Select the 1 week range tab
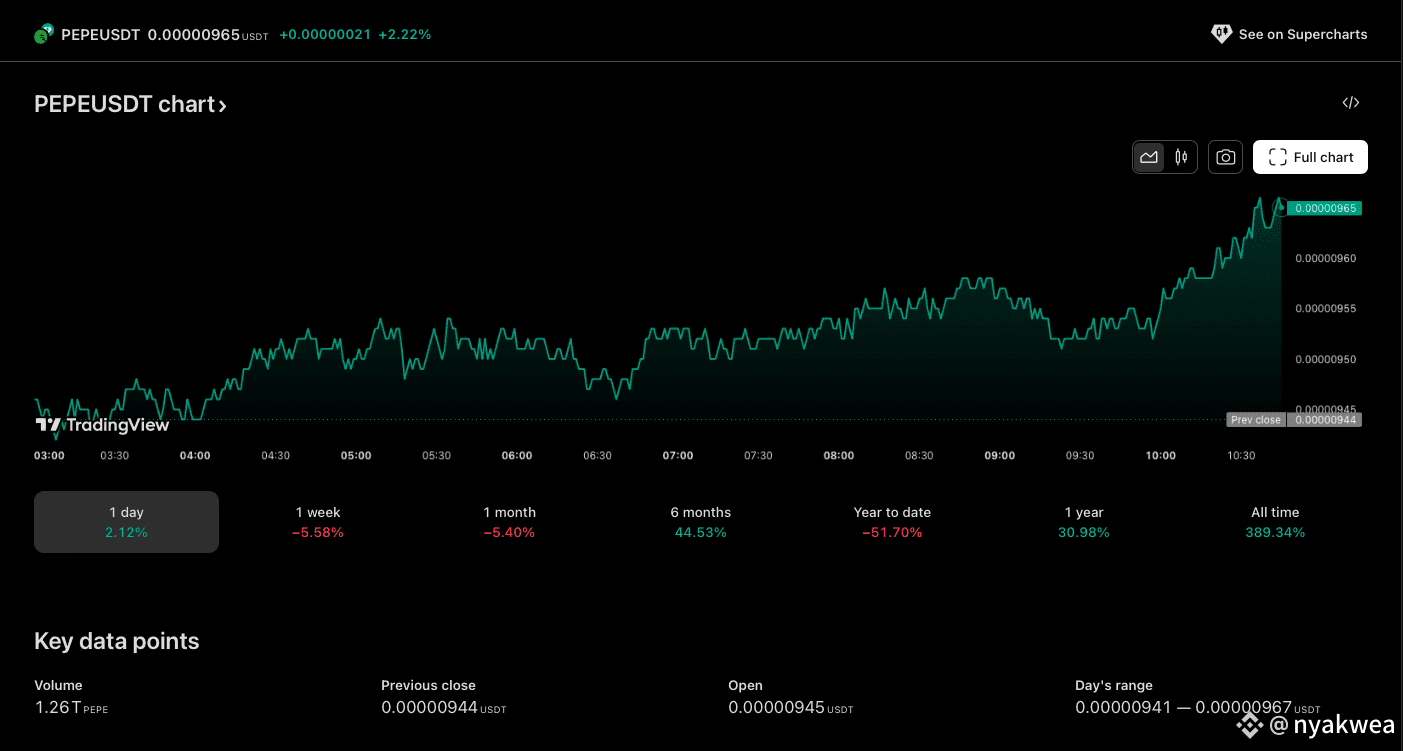1403x751 pixels. [x=318, y=522]
